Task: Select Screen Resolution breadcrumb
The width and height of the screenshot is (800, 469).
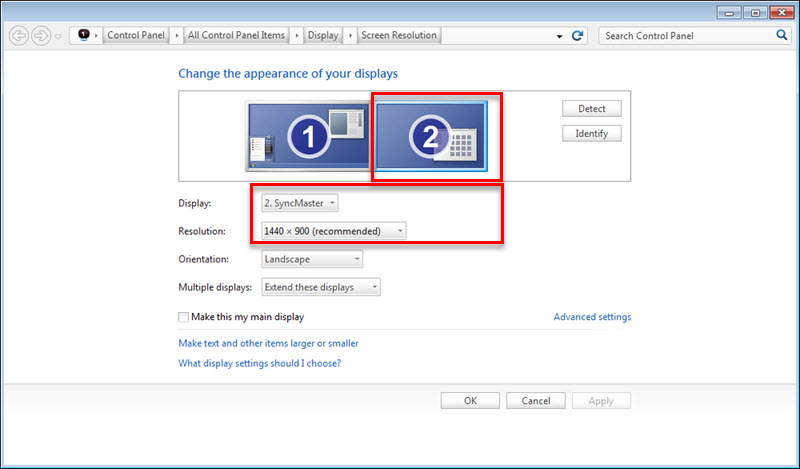Action: 399,35
